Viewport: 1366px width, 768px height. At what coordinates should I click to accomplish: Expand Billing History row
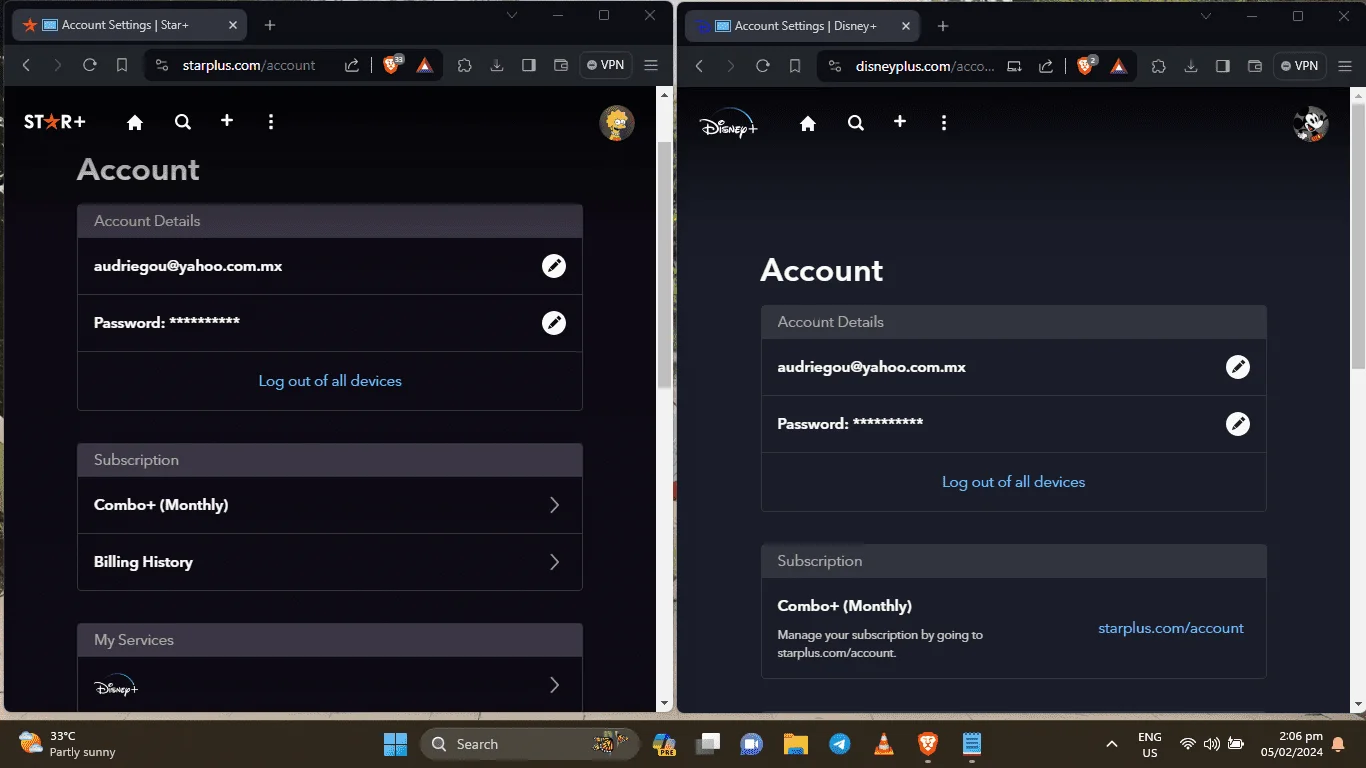(330, 562)
